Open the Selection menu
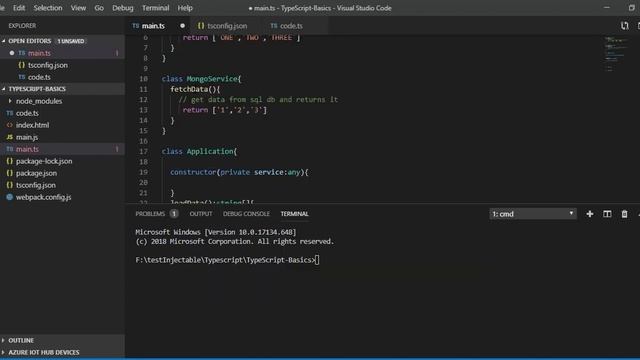Image resolution: width=640 pixels, height=360 pixels. pyautogui.click(x=48, y=8)
